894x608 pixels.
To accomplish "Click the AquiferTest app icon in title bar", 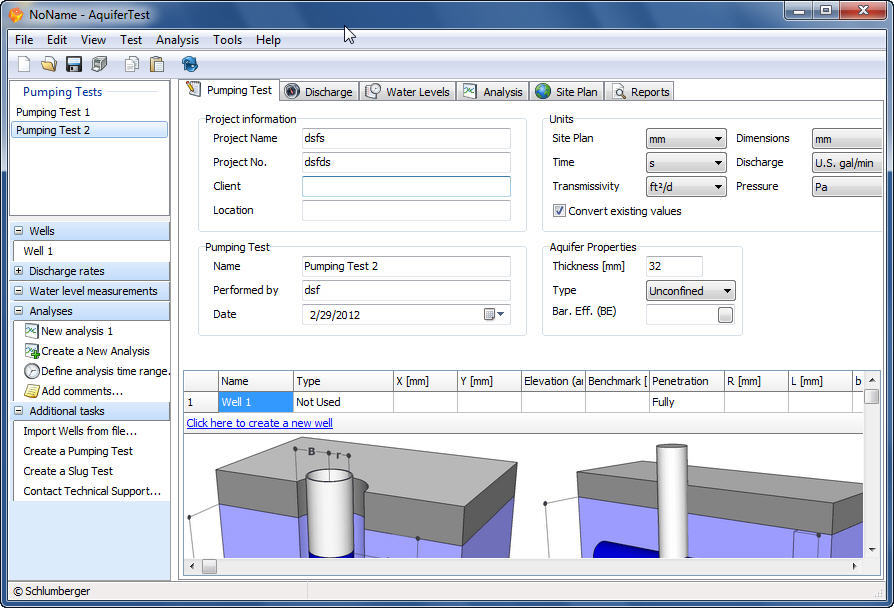I will tap(17, 14).
